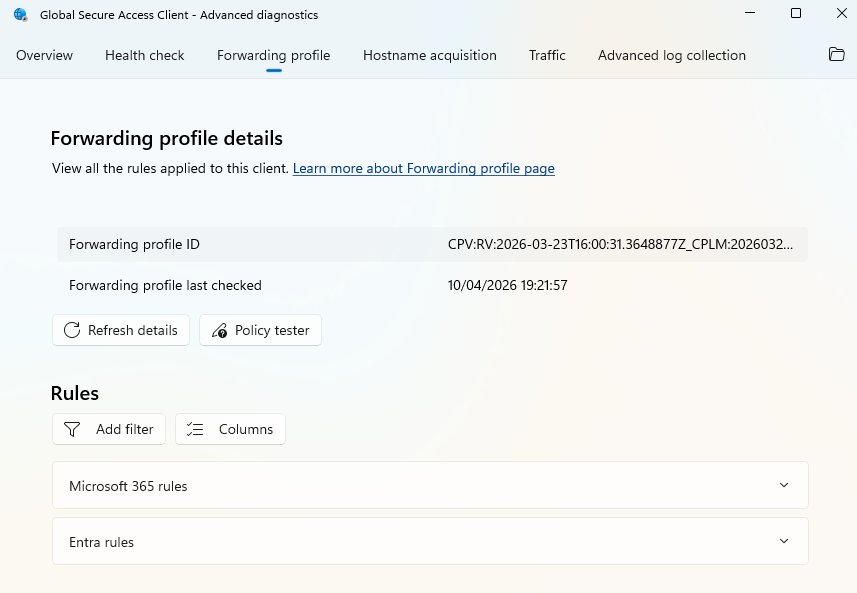Expand Microsoft 365 rules chevron
The height and width of the screenshot is (593, 857).
coord(783,486)
